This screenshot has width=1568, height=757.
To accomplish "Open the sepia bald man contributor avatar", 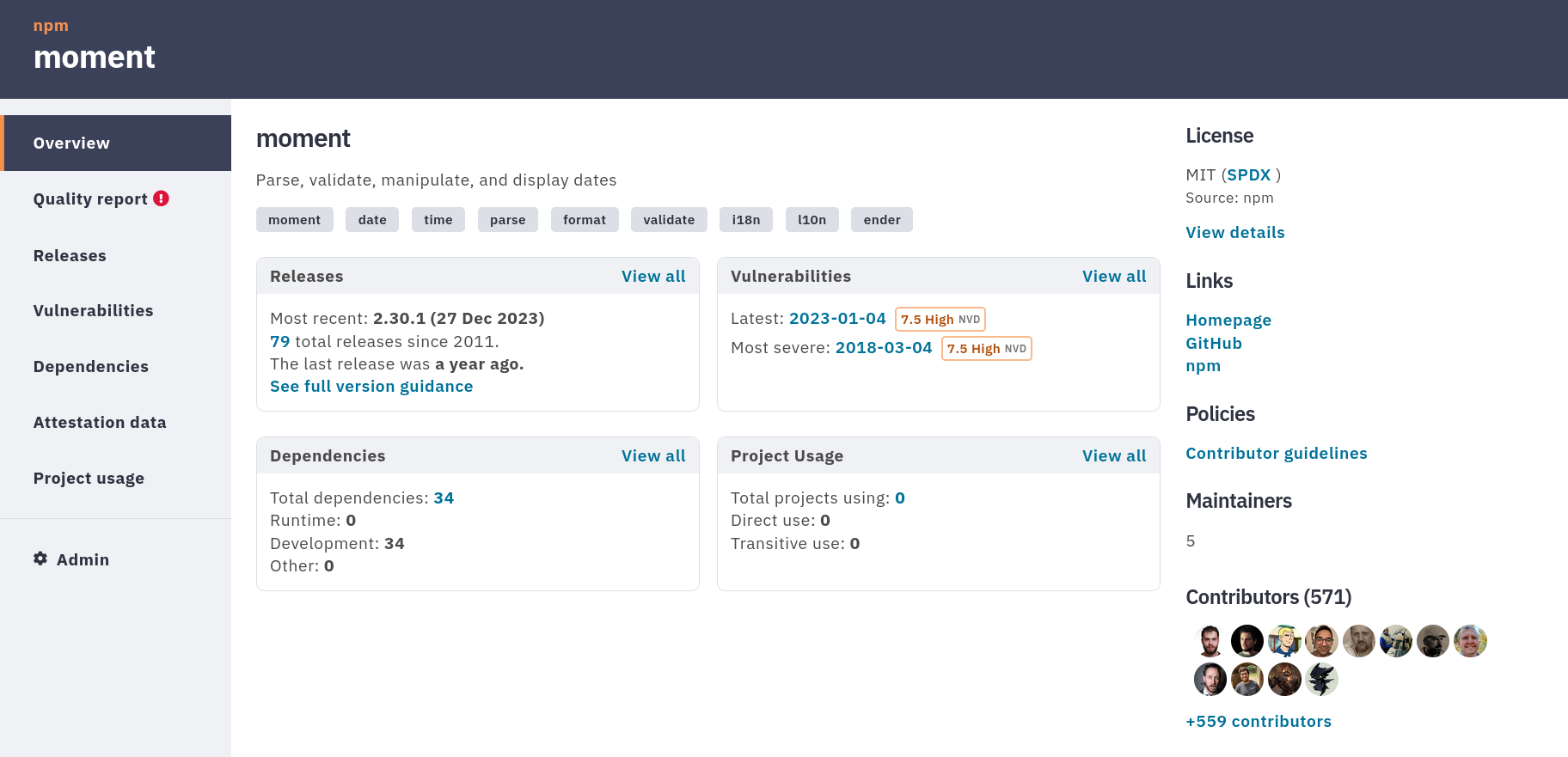I will [x=1359, y=641].
